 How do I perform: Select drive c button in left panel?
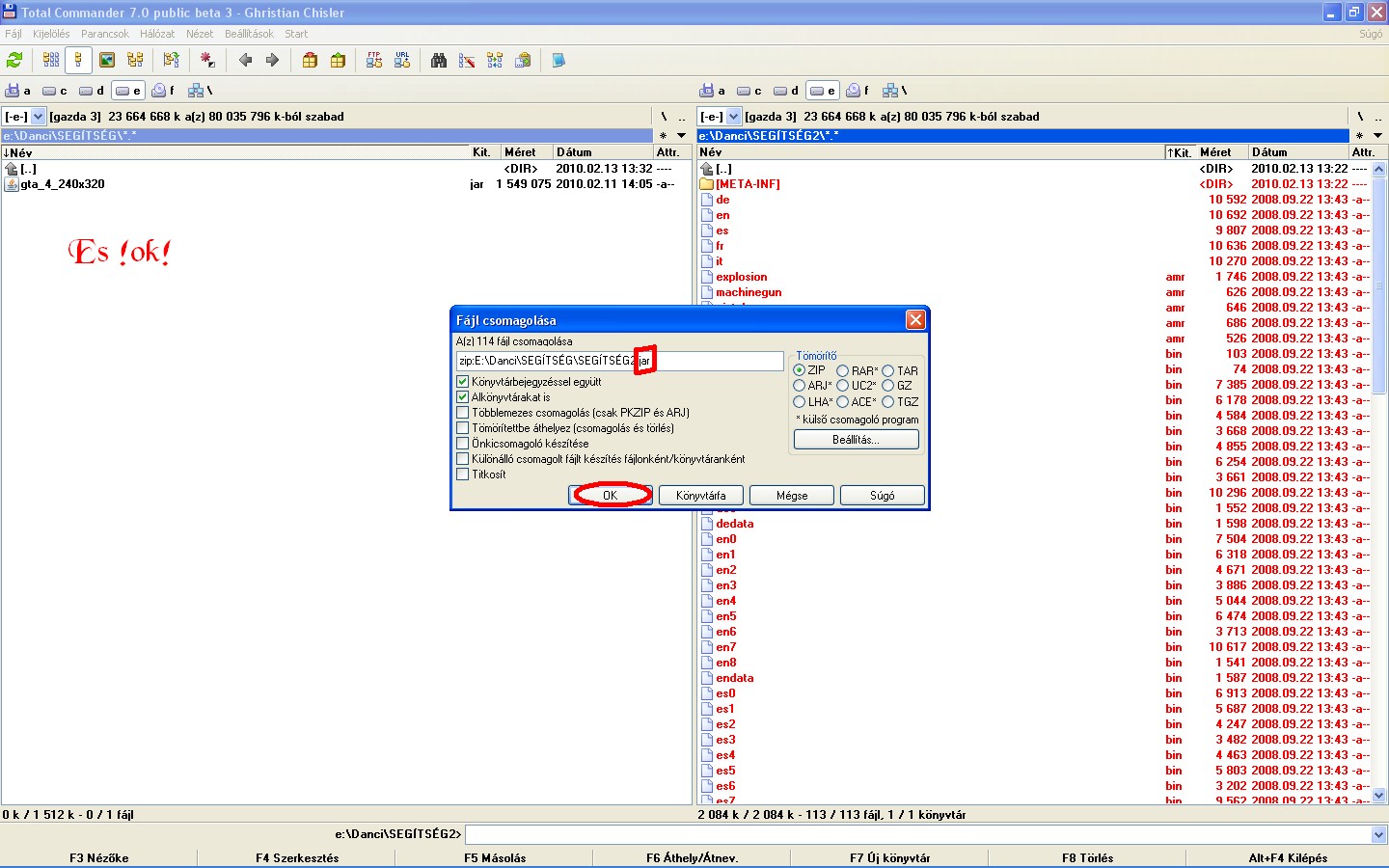tap(55, 91)
